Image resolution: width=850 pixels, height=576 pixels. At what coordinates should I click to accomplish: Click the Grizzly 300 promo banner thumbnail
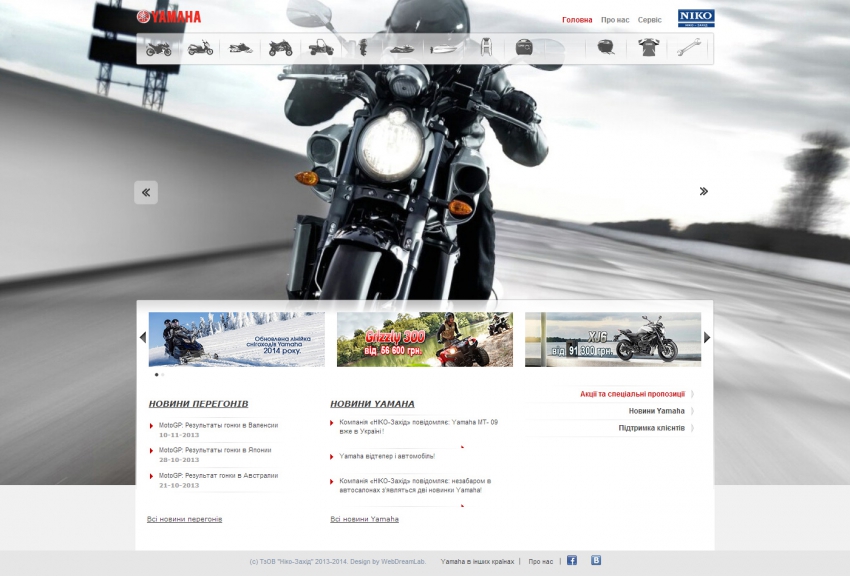424,339
